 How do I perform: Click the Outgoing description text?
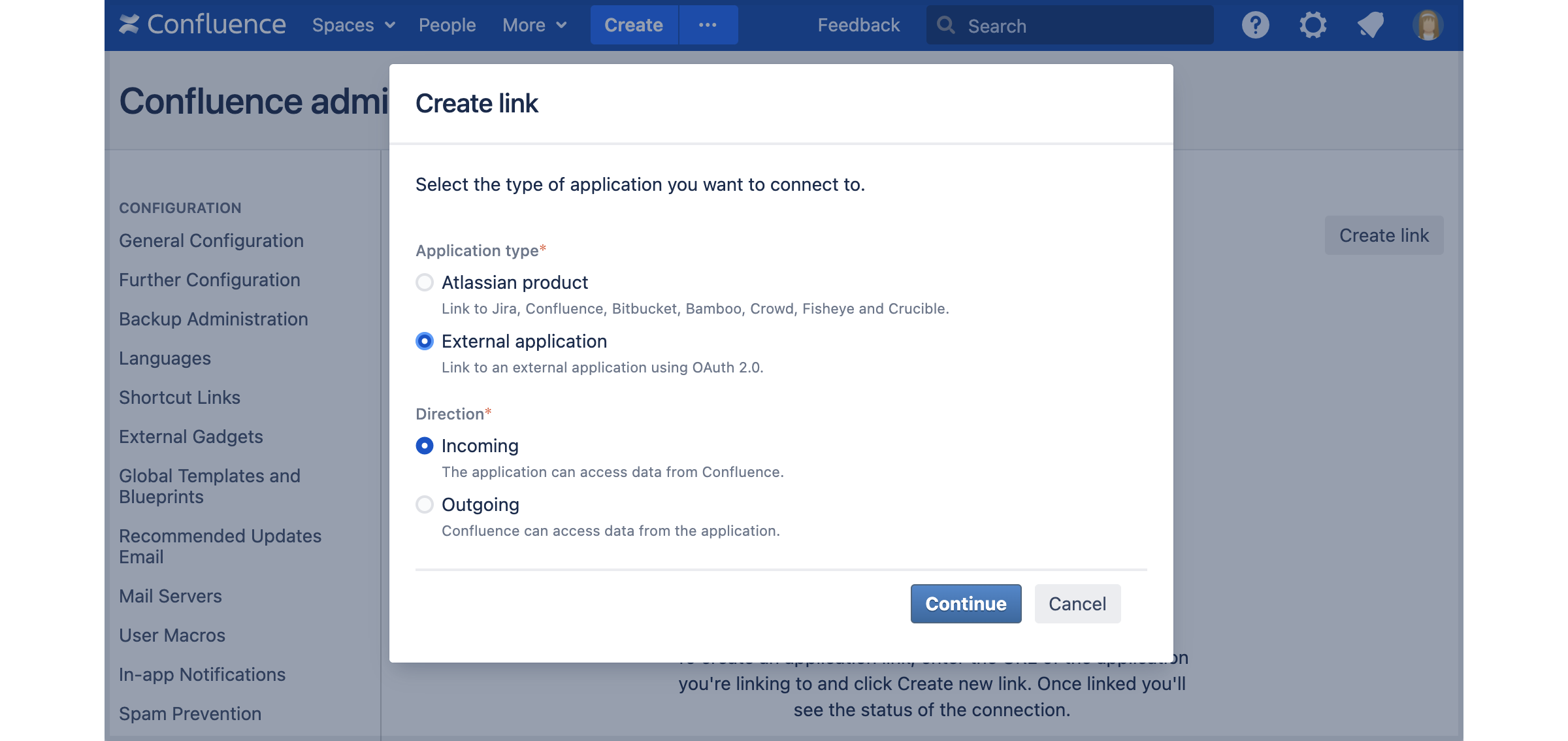click(611, 531)
